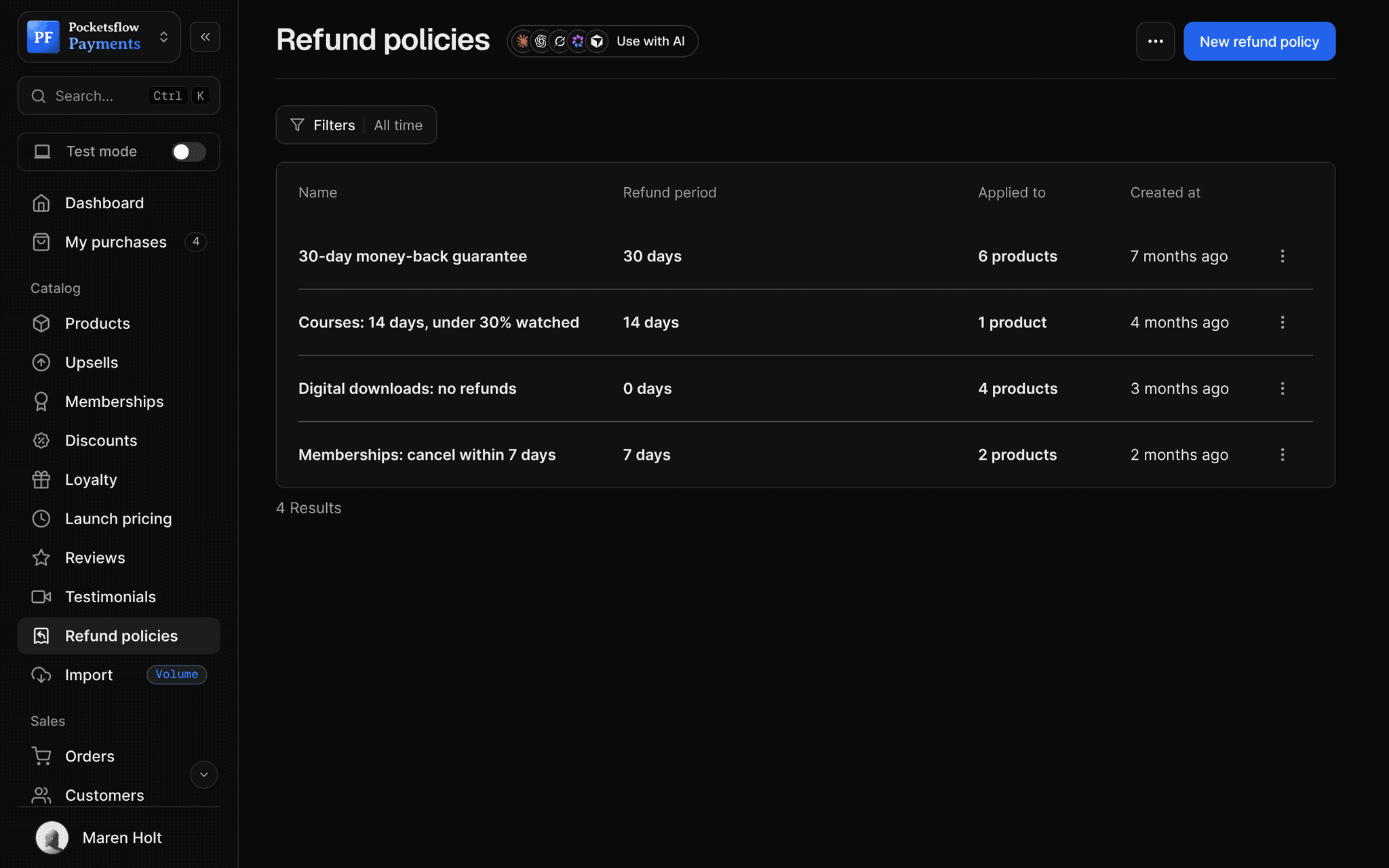This screenshot has height=868, width=1389.
Task: Open the three-dot more options menu in header
Action: [x=1155, y=41]
